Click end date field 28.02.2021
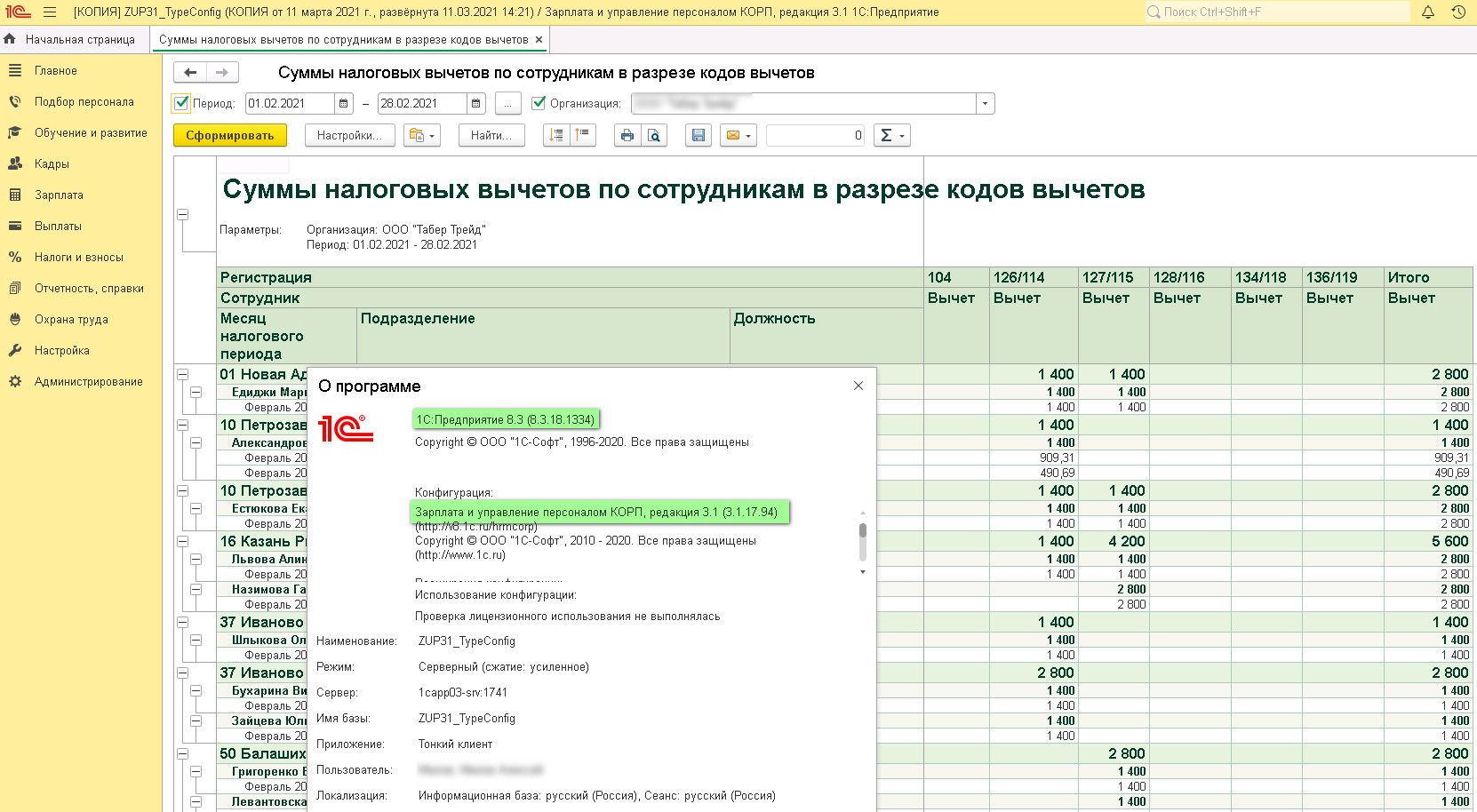Viewport: 1477px width, 812px height. coord(422,104)
